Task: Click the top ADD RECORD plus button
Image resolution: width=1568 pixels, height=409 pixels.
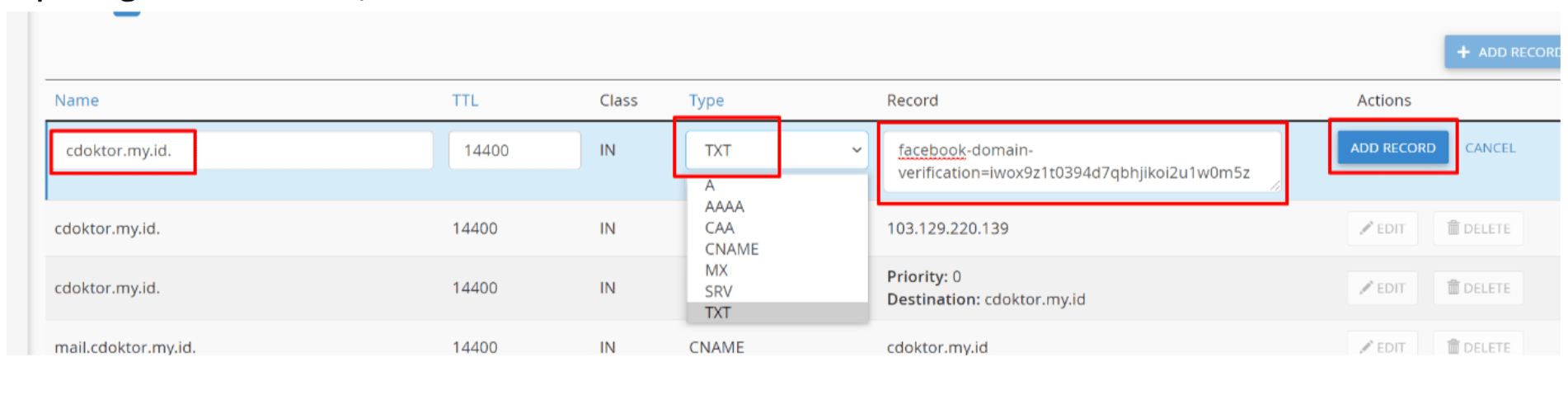Action: coord(1503,52)
